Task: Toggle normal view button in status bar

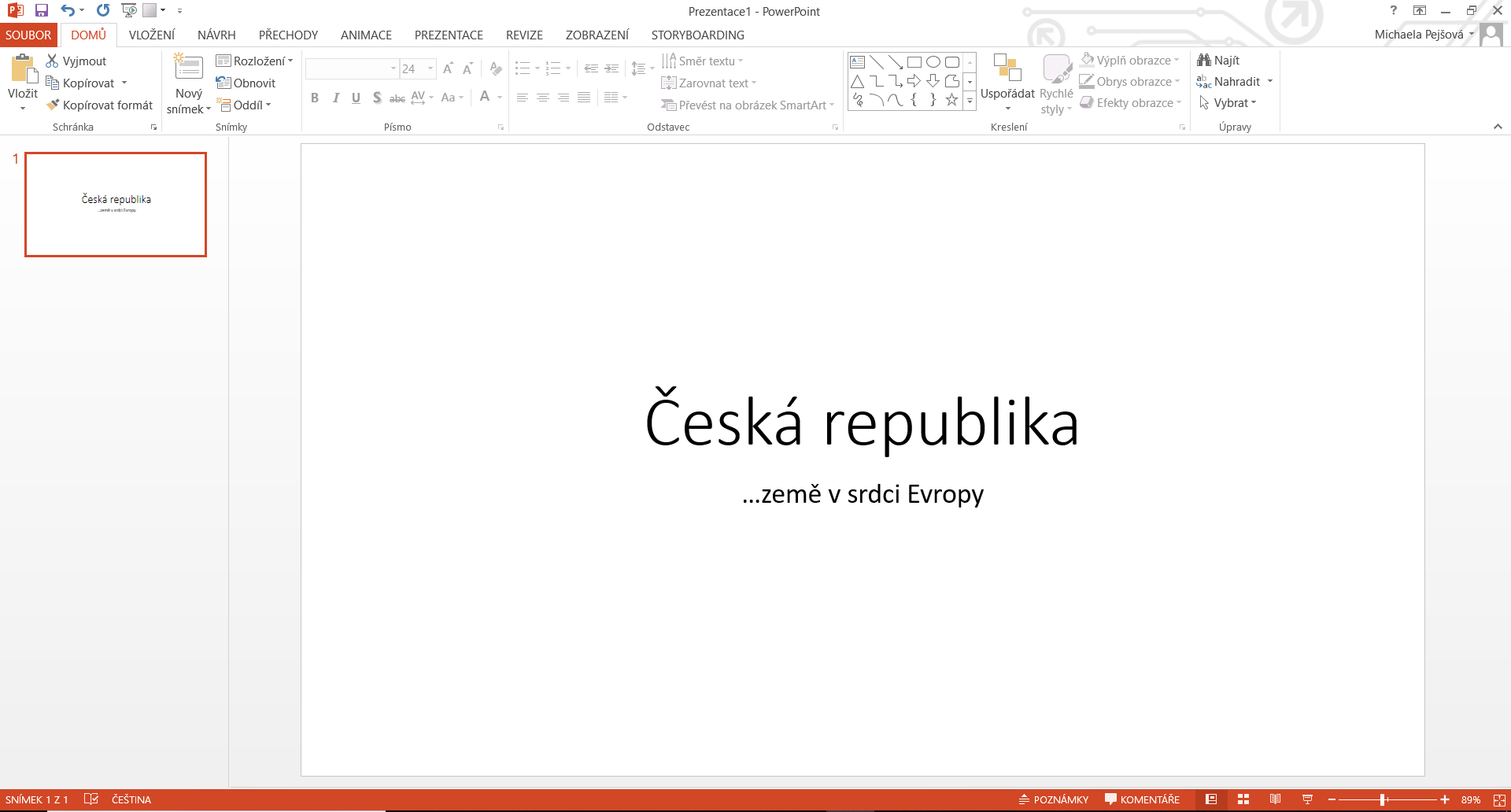Action: tap(1211, 799)
